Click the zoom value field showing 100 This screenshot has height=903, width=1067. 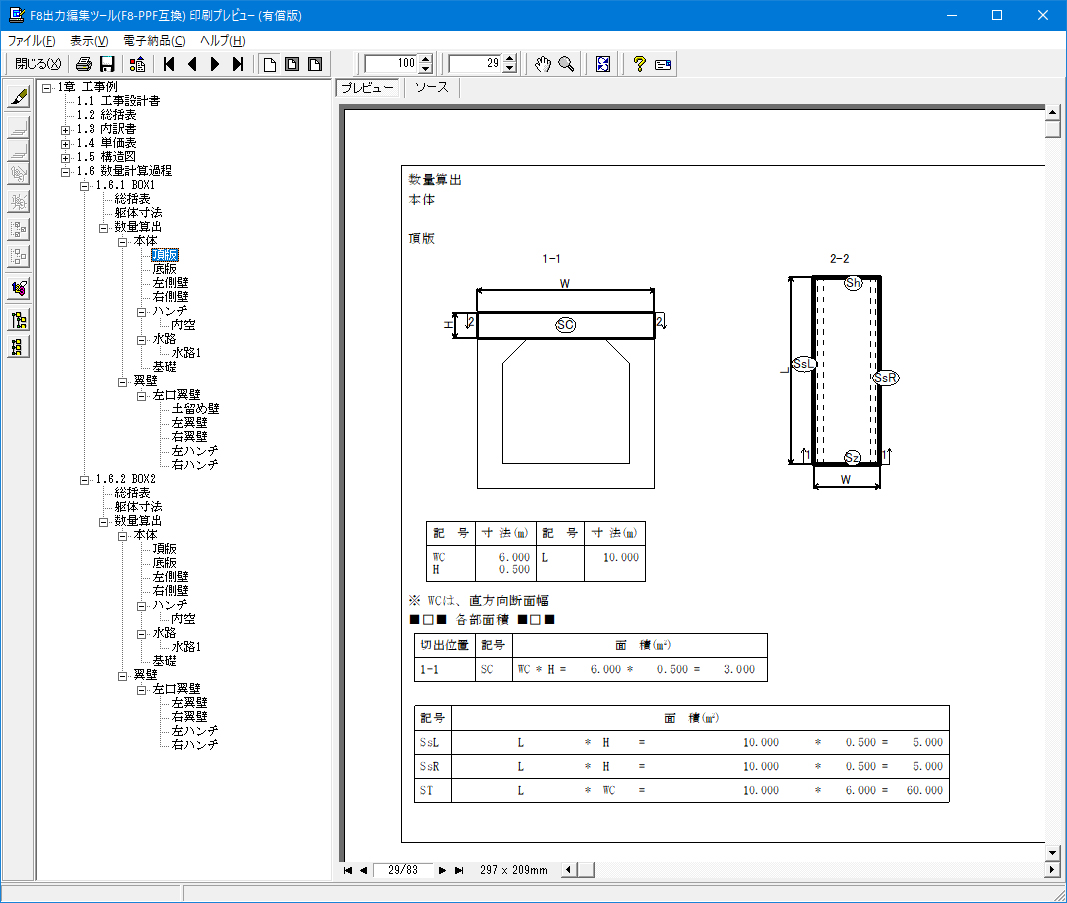(x=391, y=64)
